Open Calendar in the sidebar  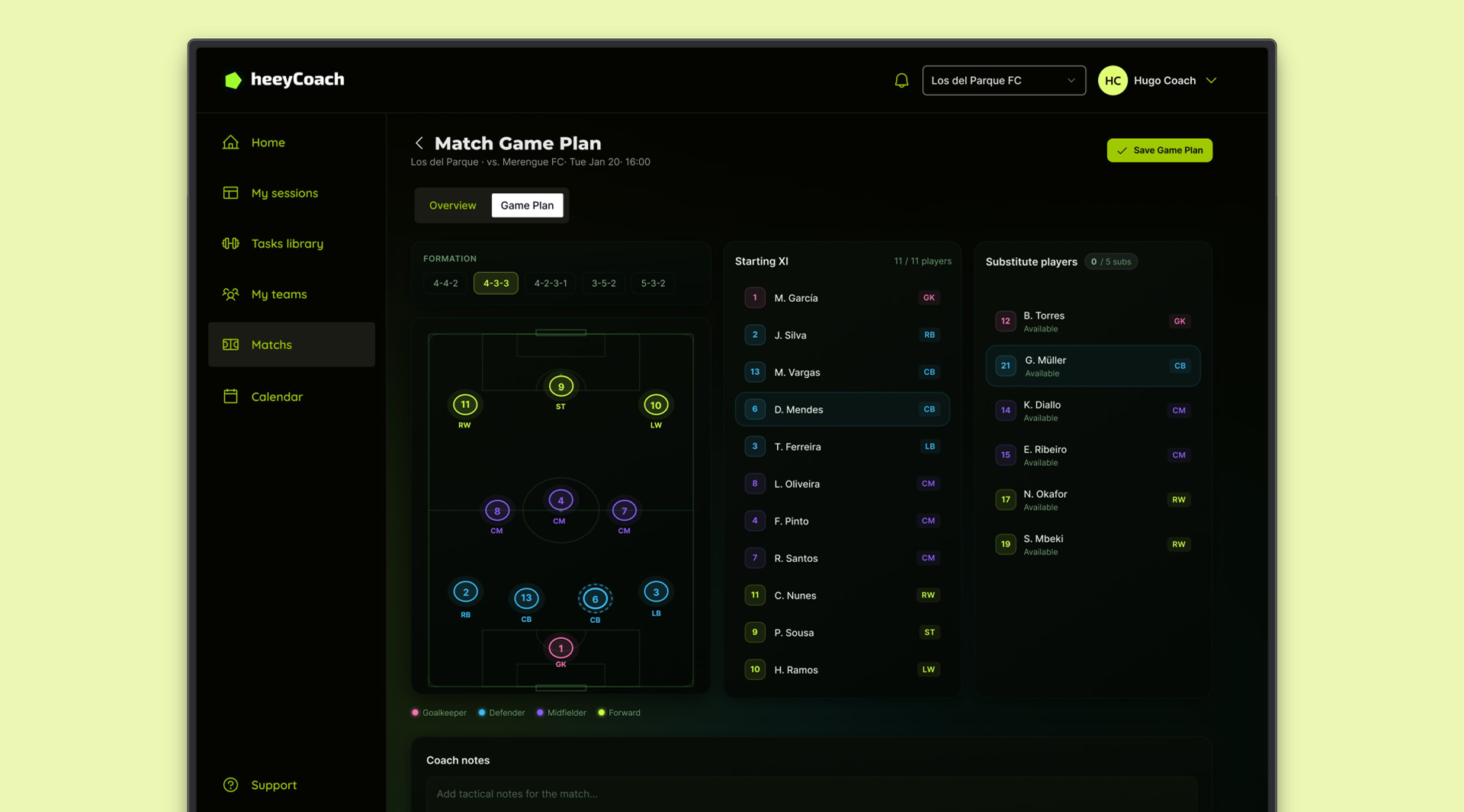[291, 396]
